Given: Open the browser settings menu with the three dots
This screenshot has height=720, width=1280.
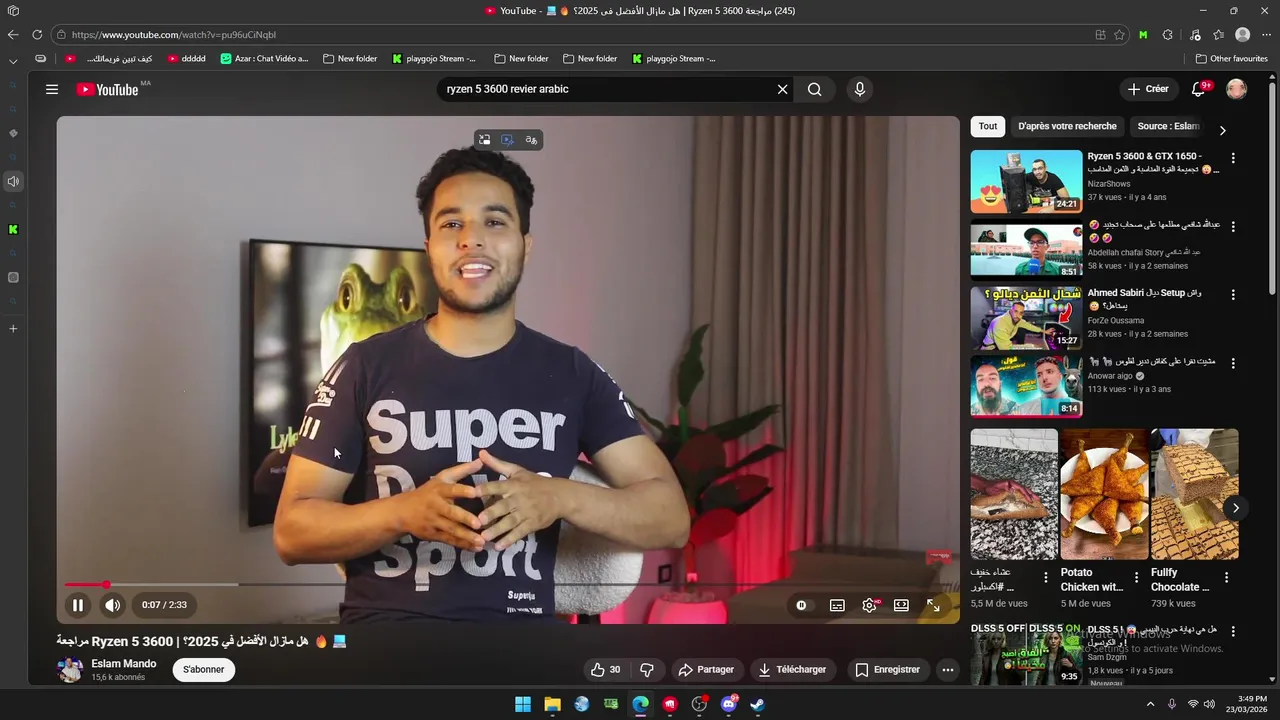Looking at the screenshot, I should pyautogui.click(x=1267, y=34).
